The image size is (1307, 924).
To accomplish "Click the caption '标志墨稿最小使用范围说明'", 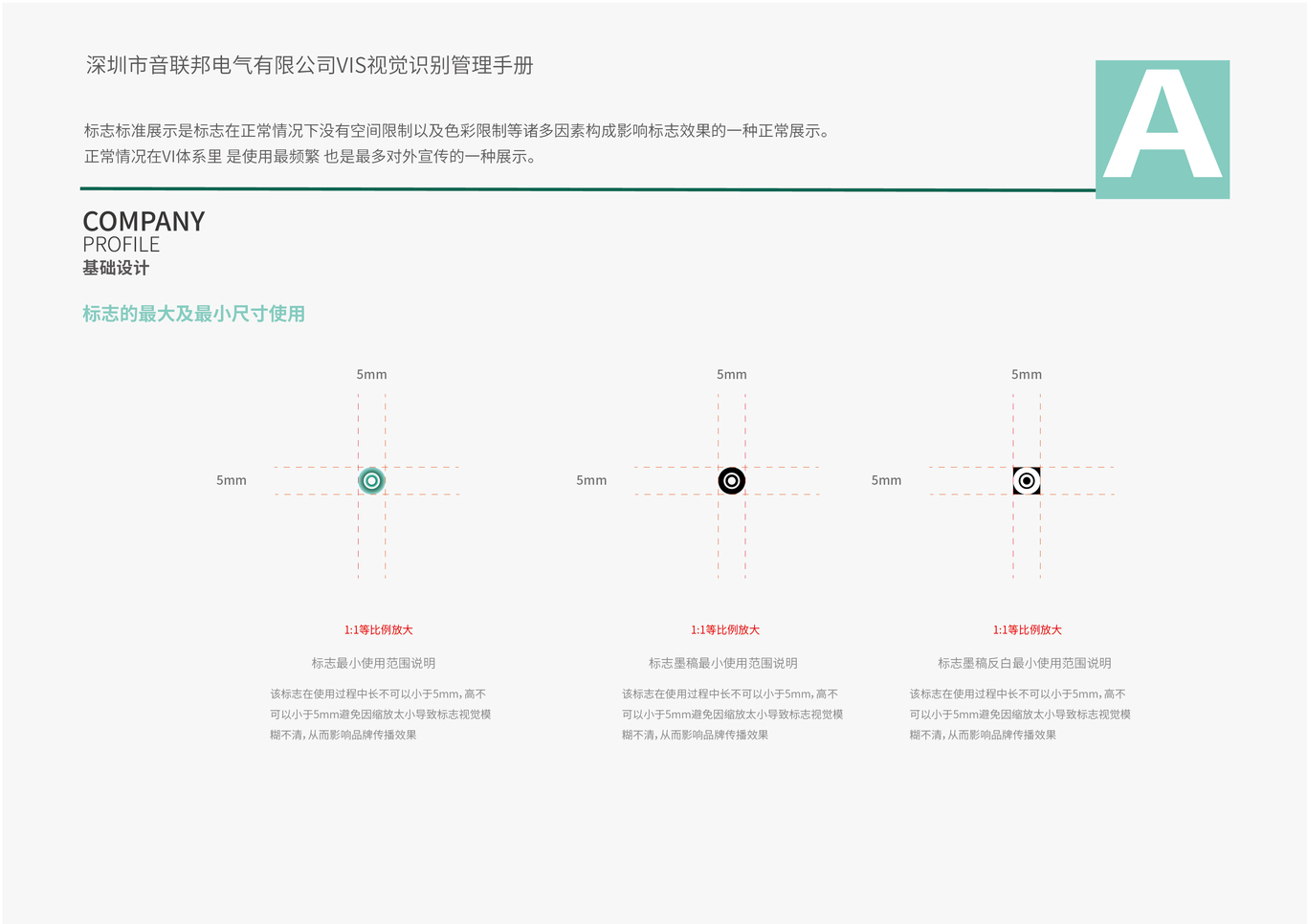I will (x=723, y=663).
